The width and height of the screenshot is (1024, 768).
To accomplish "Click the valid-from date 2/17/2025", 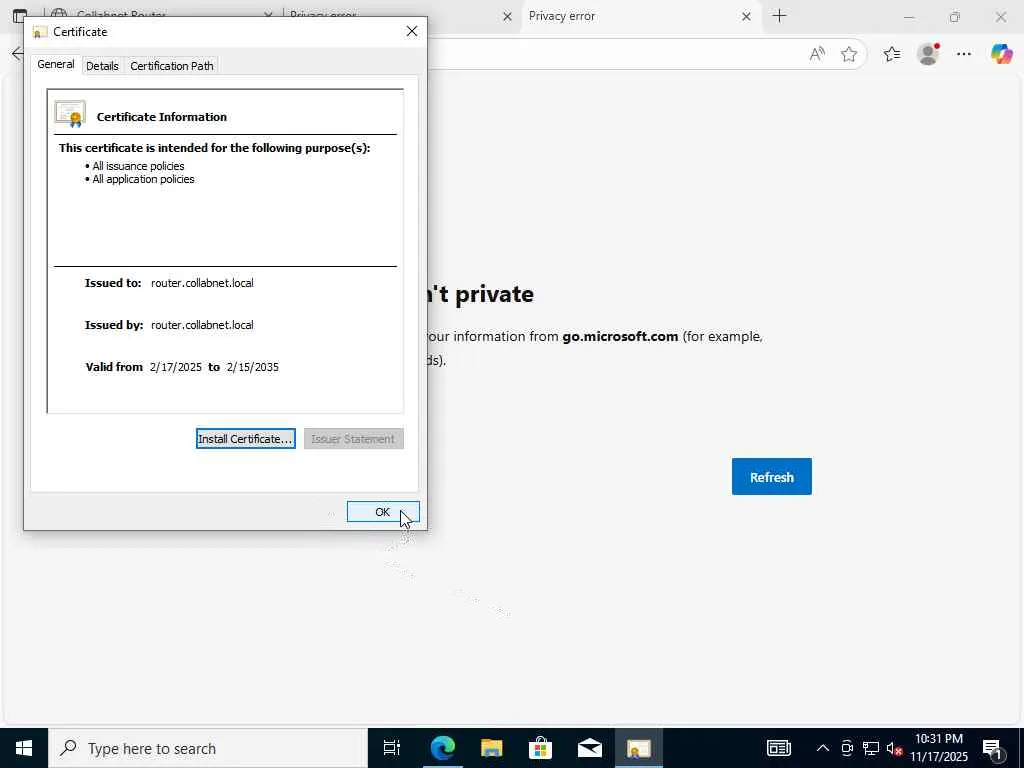I will [x=176, y=367].
